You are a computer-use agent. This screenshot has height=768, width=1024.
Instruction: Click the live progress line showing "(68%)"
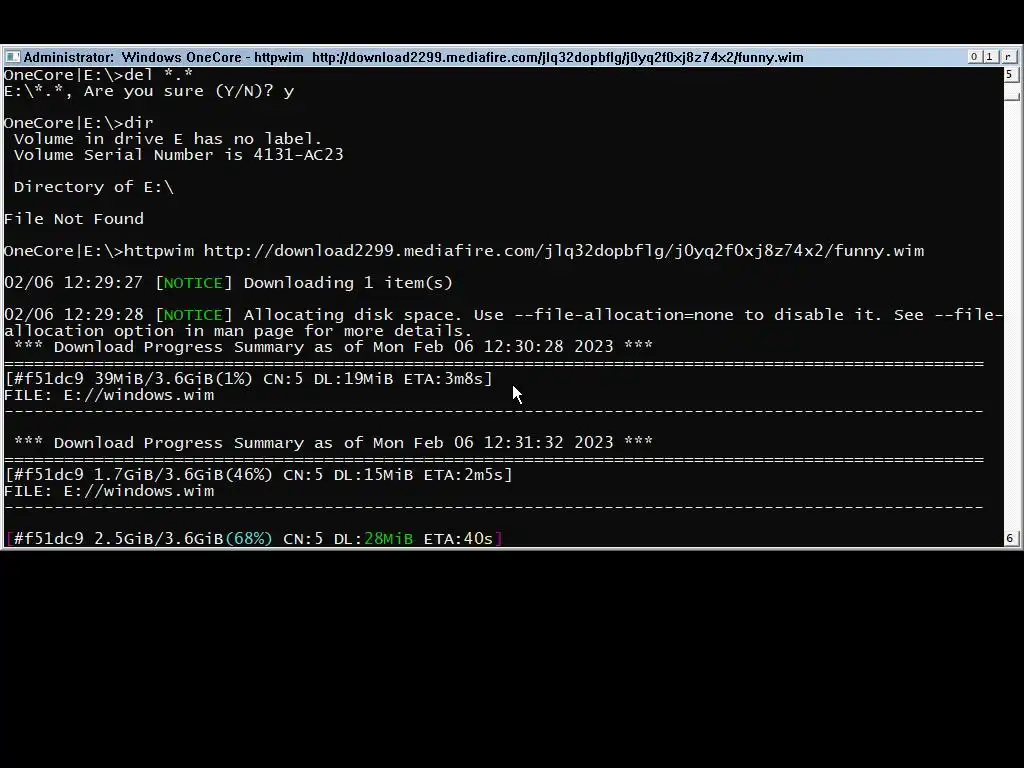pos(253,539)
